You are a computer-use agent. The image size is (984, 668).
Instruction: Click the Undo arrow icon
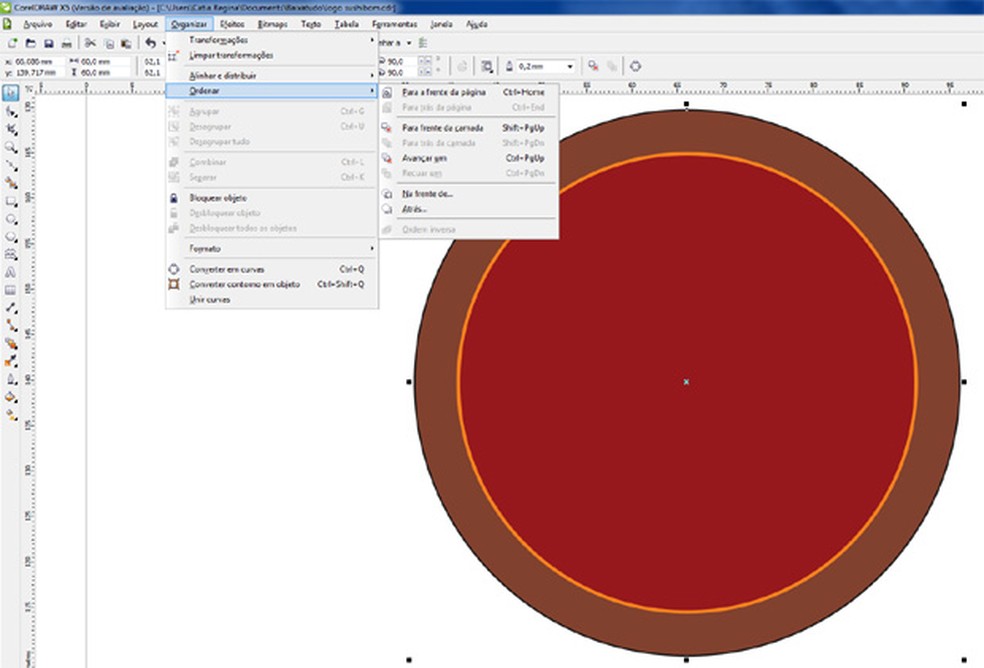click(150, 43)
